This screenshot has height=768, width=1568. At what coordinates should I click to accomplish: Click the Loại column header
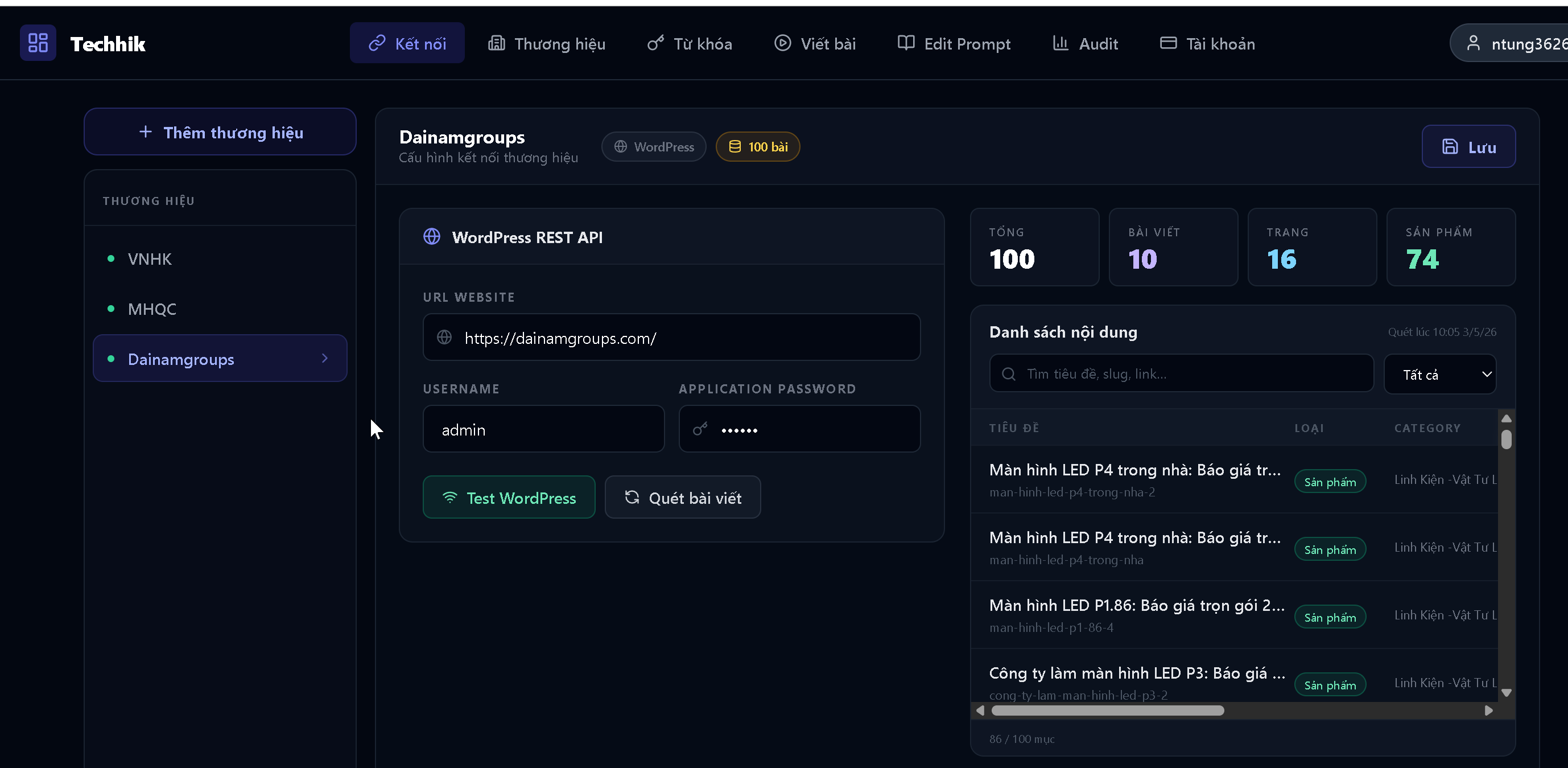(x=1309, y=428)
